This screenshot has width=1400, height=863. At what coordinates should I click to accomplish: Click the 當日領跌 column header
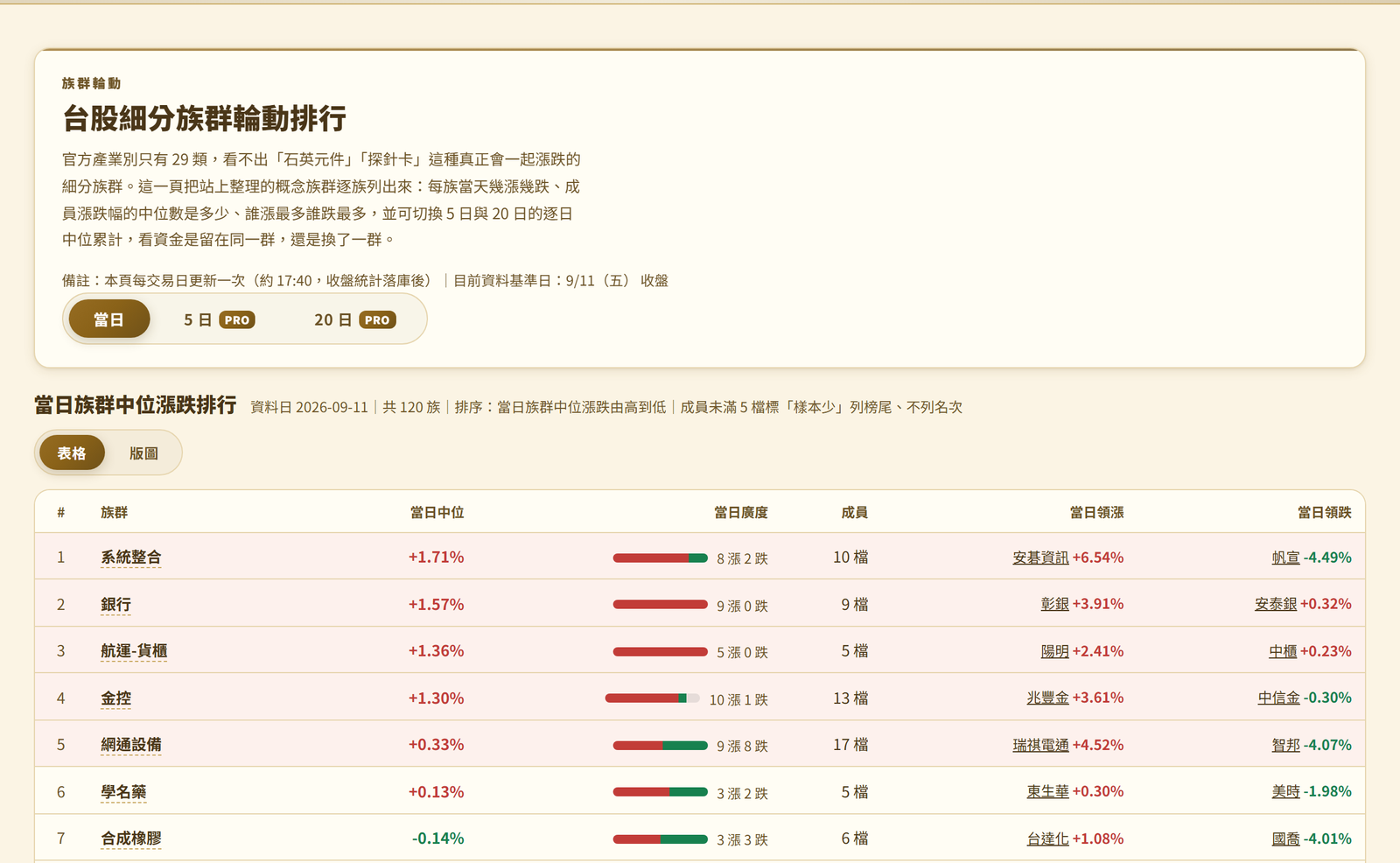coord(1324,512)
